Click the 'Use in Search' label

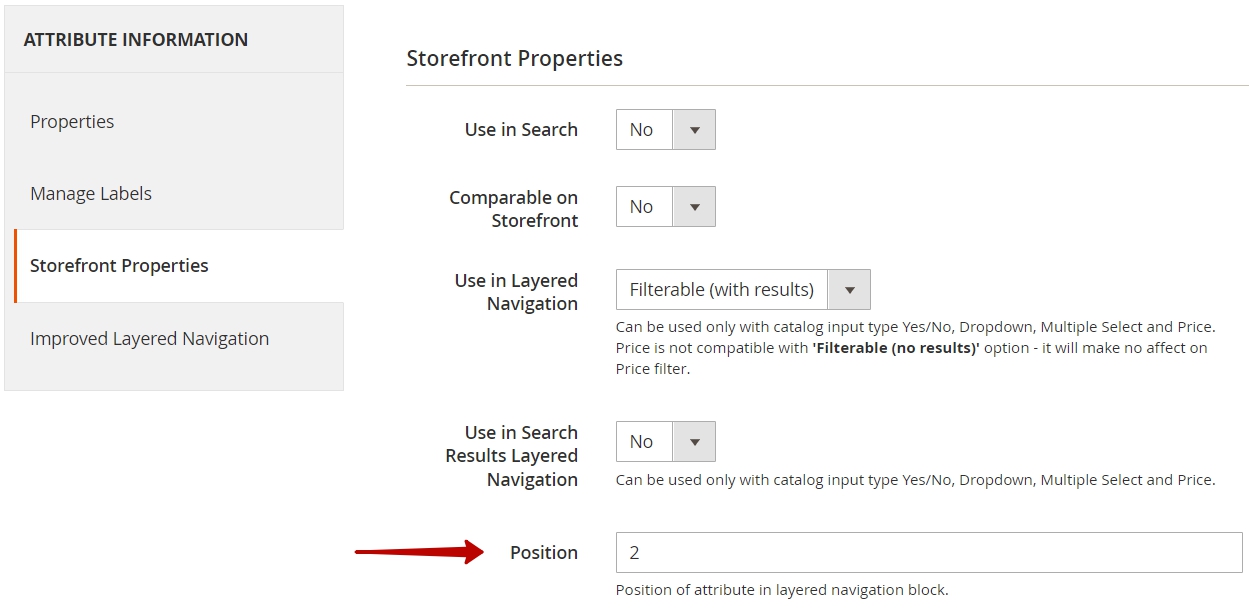[x=521, y=130]
